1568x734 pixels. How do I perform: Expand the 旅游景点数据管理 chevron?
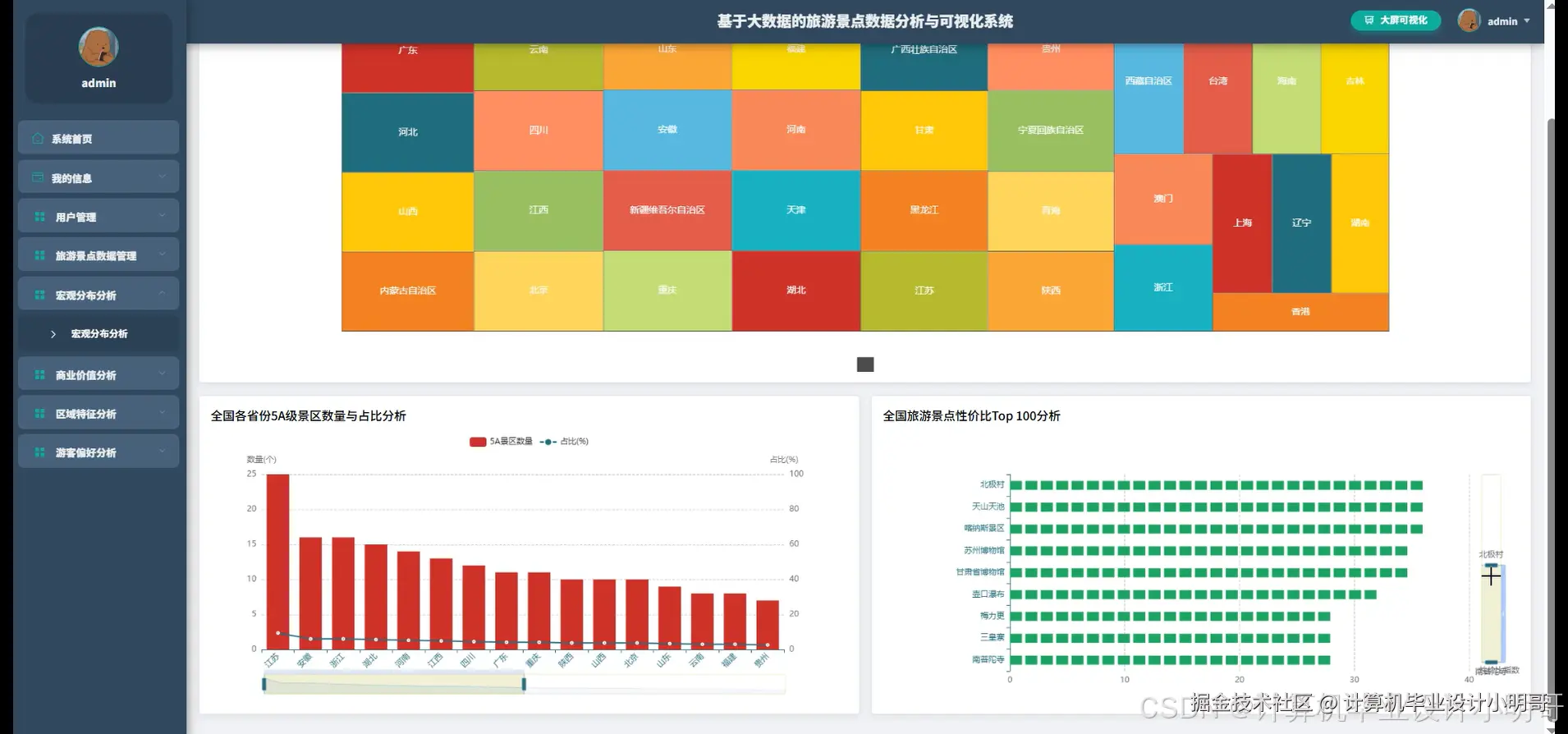point(163,255)
